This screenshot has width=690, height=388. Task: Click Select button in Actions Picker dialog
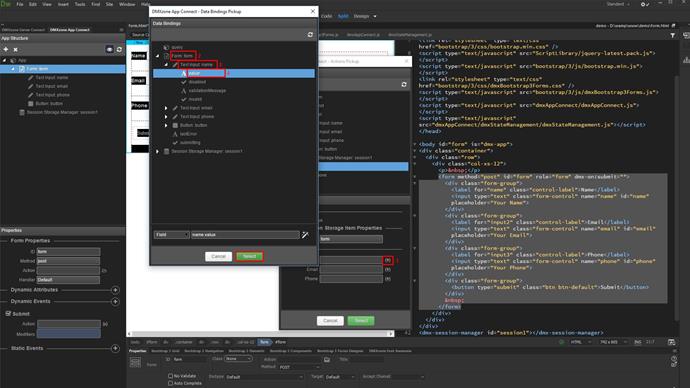[x=361, y=321]
